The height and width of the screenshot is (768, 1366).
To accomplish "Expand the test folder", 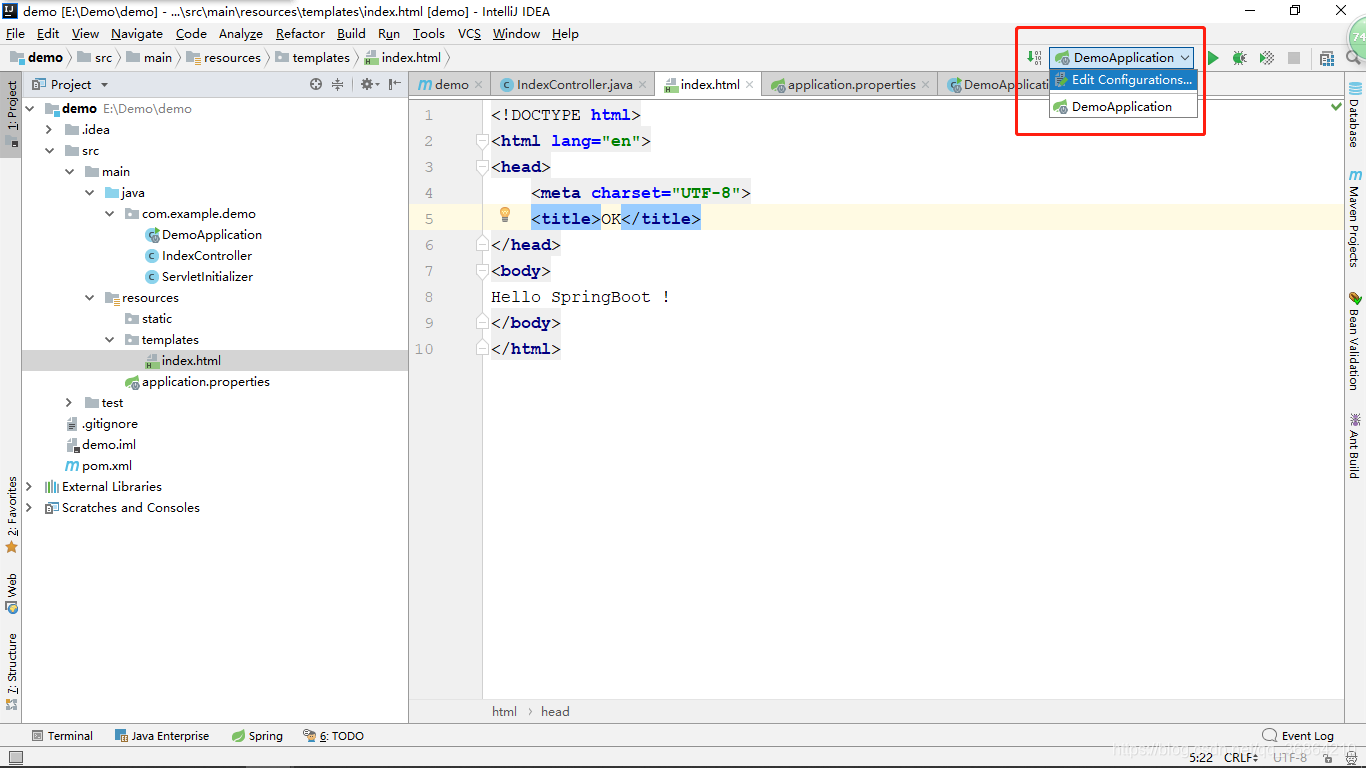I will pos(69,402).
